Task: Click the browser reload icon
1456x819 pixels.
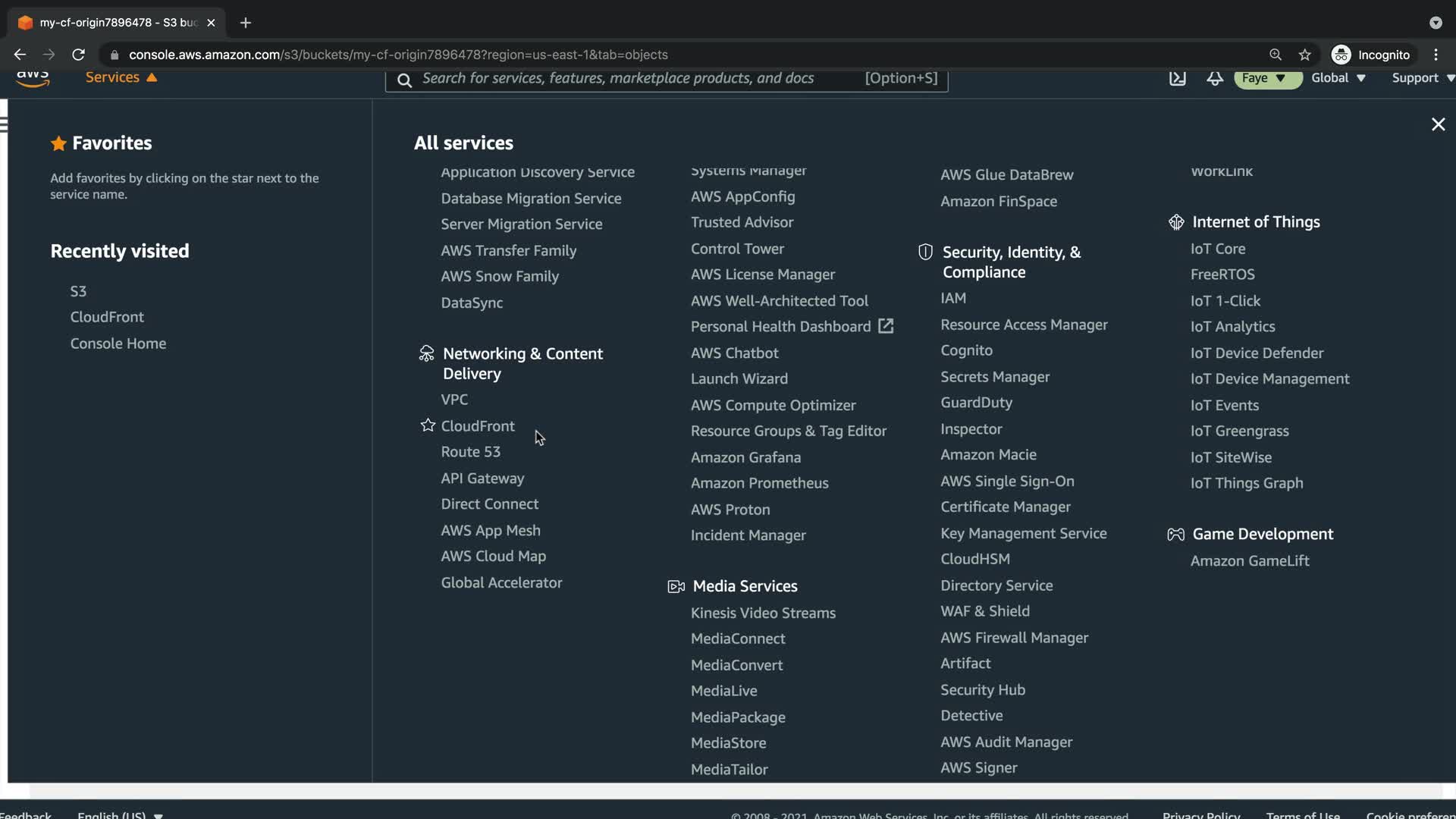Action: (x=78, y=55)
